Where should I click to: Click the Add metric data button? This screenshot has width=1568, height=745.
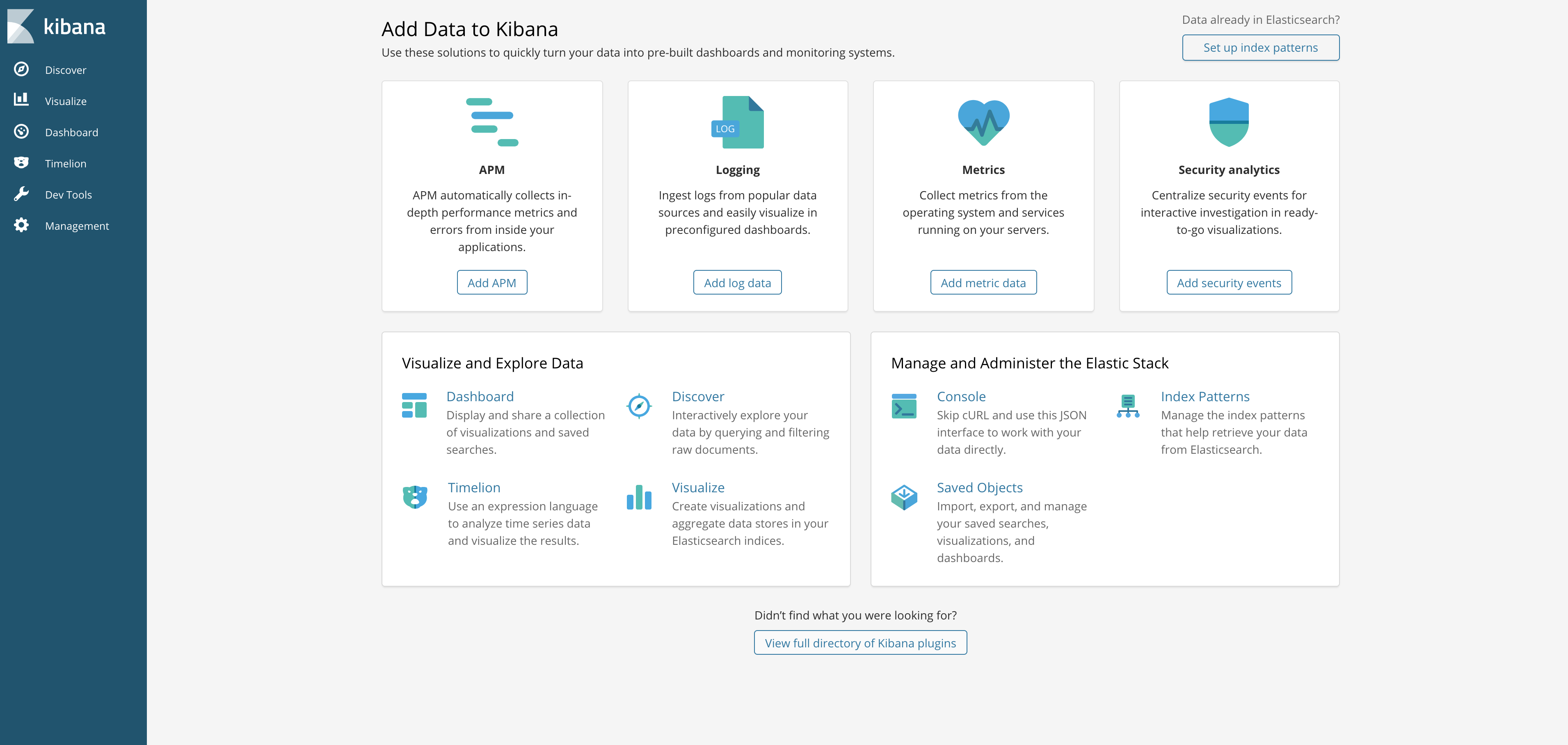(983, 282)
